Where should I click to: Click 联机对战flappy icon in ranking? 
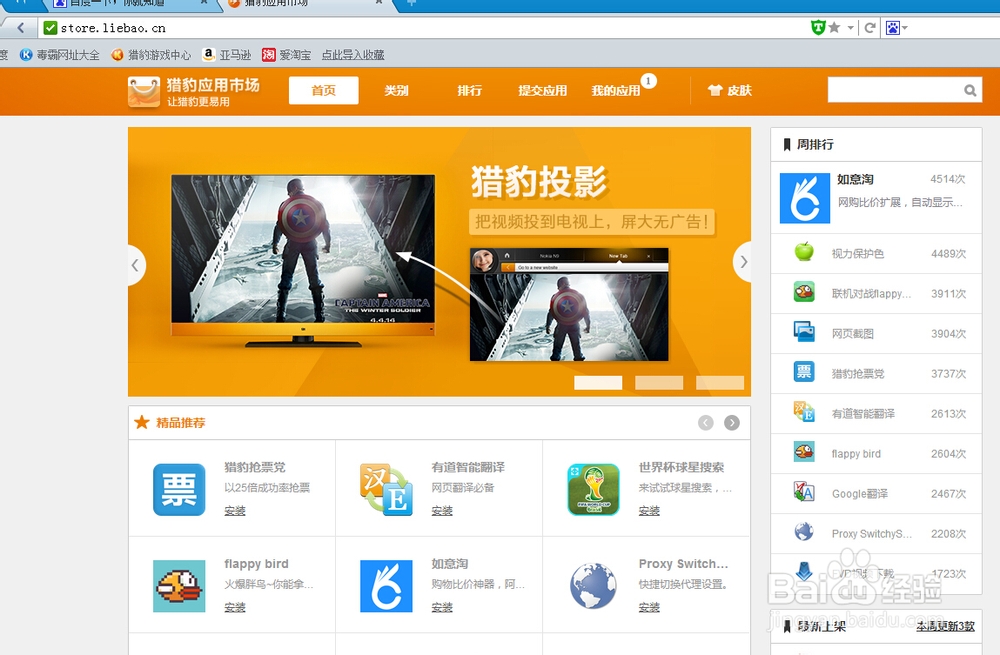(804, 292)
